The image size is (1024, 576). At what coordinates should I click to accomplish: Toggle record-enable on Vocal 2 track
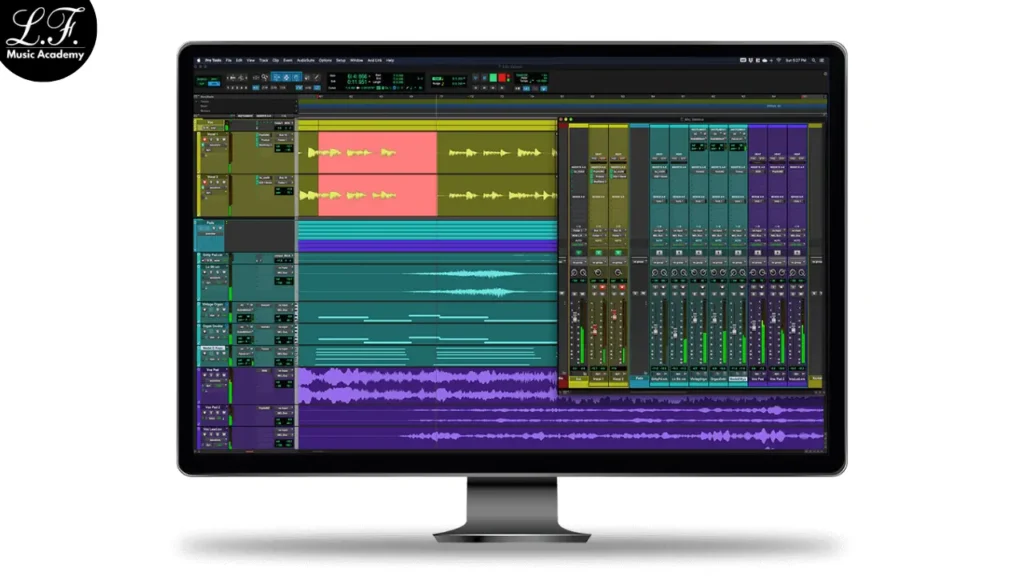(x=203, y=184)
